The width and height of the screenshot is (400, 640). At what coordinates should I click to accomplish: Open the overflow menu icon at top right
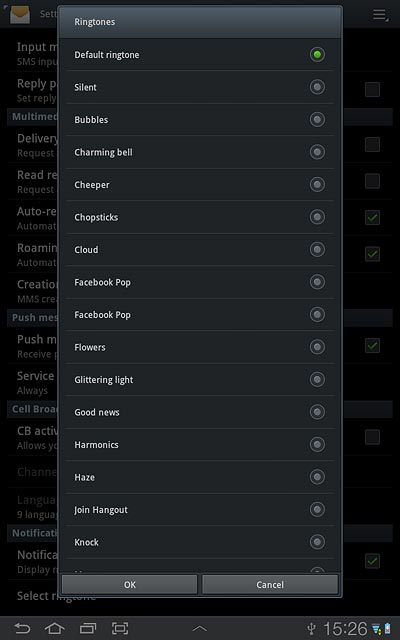(380, 15)
